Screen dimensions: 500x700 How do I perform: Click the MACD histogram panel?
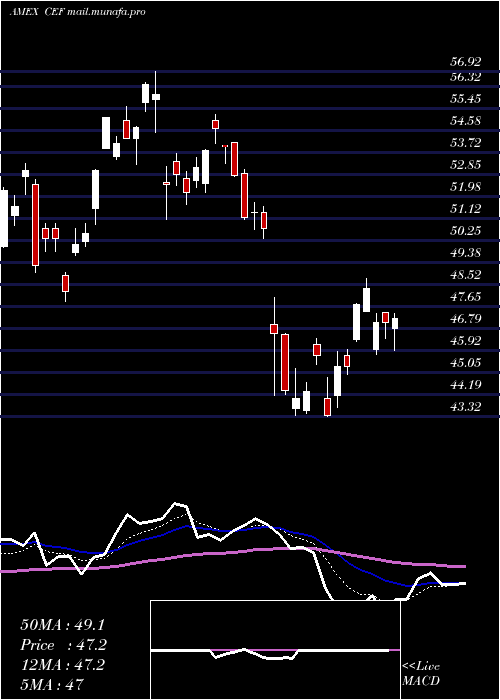(x=275, y=650)
